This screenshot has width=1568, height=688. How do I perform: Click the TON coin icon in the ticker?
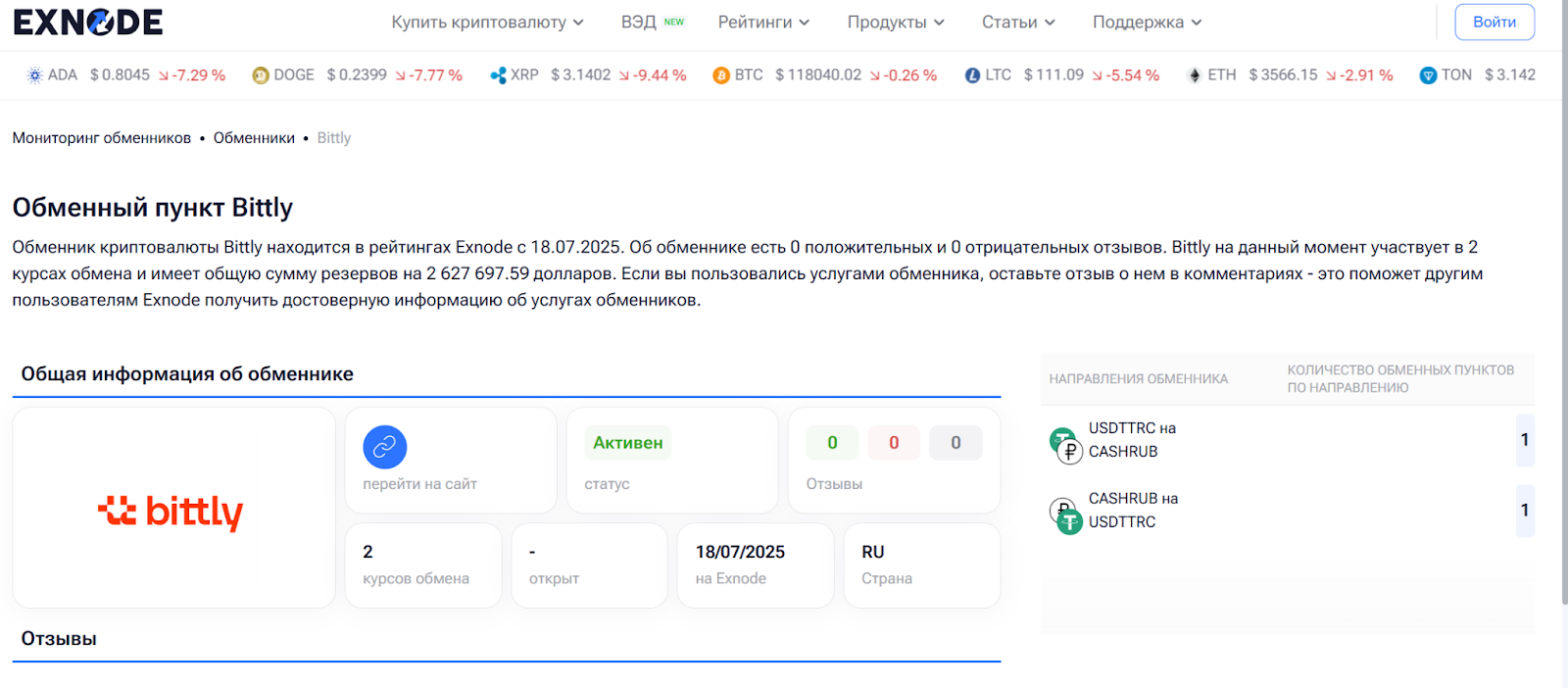[x=1428, y=75]
